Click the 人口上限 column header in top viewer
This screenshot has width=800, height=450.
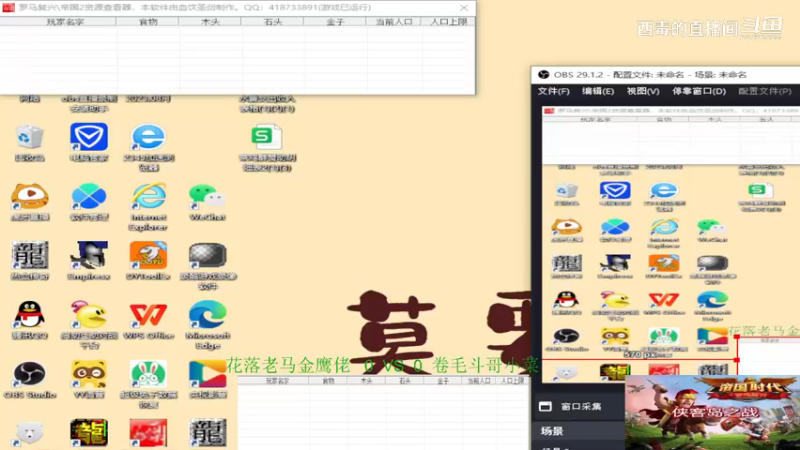[448, 21]
